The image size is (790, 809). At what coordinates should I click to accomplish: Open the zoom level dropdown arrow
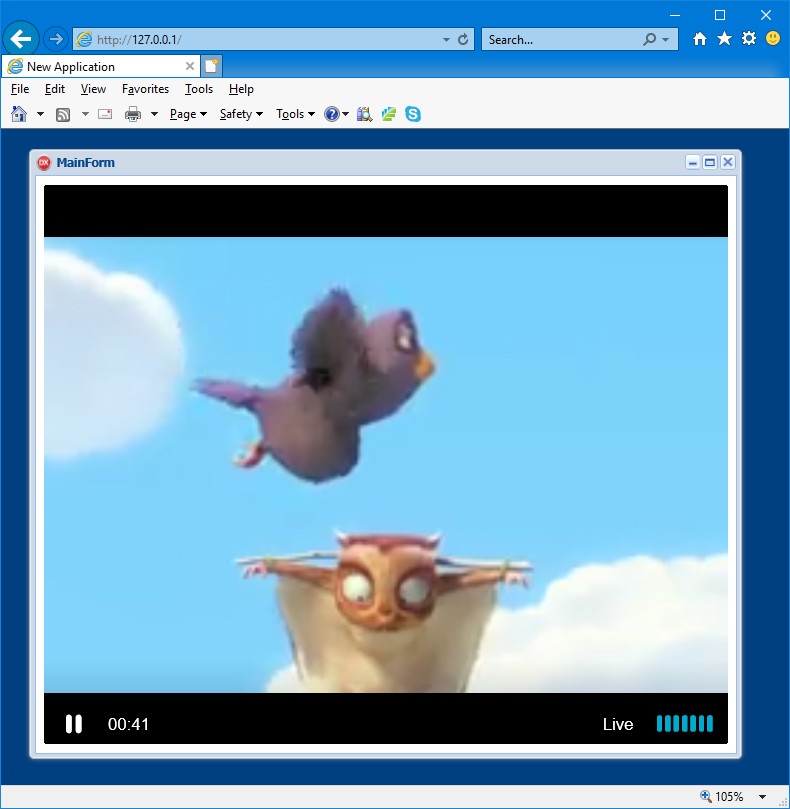coord(762,797)
